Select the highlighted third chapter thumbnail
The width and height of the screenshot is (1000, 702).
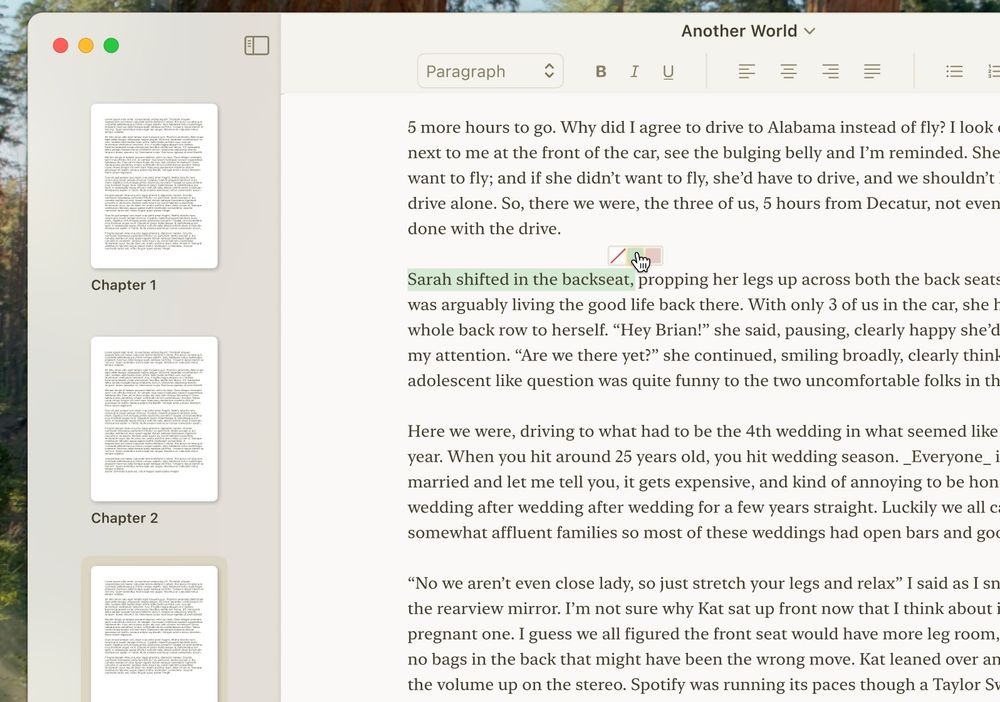click(x=154, y=634)
